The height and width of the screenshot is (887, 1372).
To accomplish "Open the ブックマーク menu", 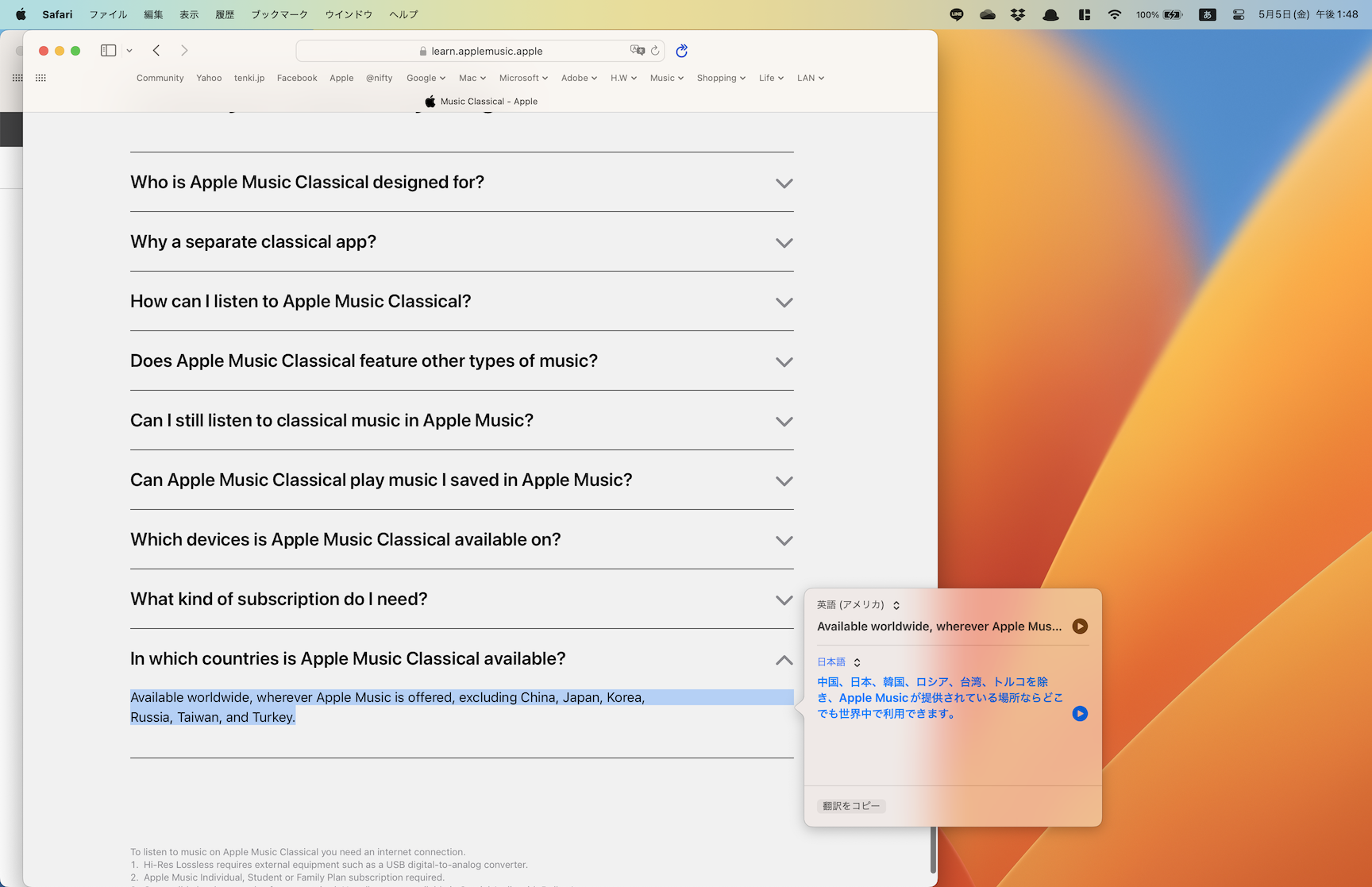I will pyautogui.click(x=279, y=14).
